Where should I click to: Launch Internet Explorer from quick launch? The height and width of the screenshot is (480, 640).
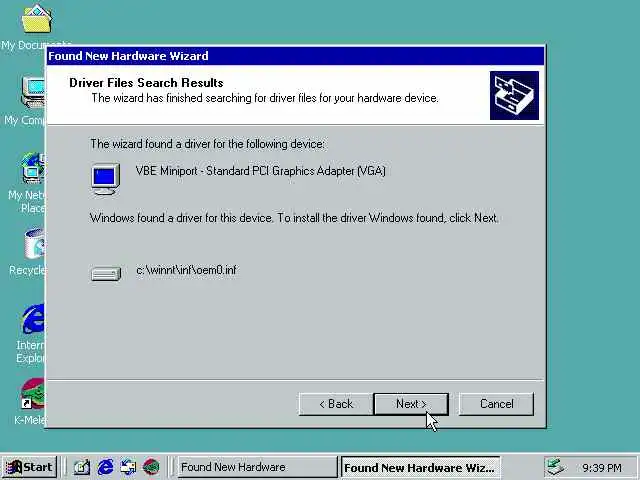[105, 467]
